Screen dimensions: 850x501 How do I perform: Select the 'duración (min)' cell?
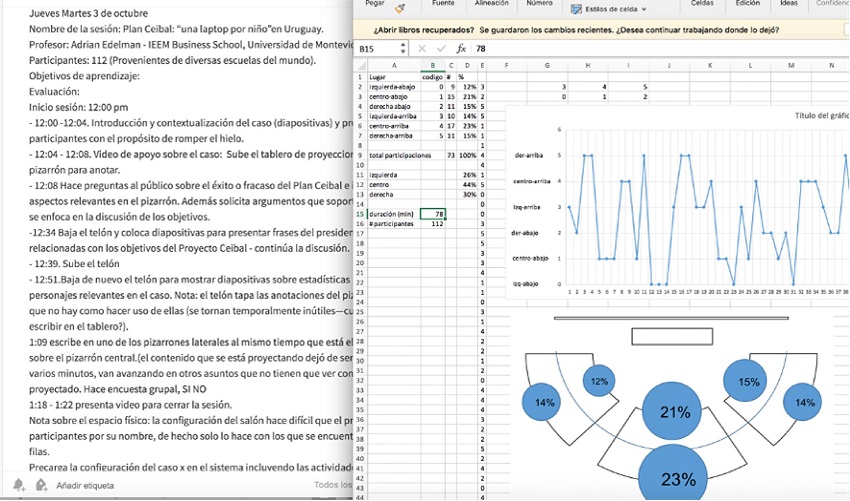pos(394,214)
